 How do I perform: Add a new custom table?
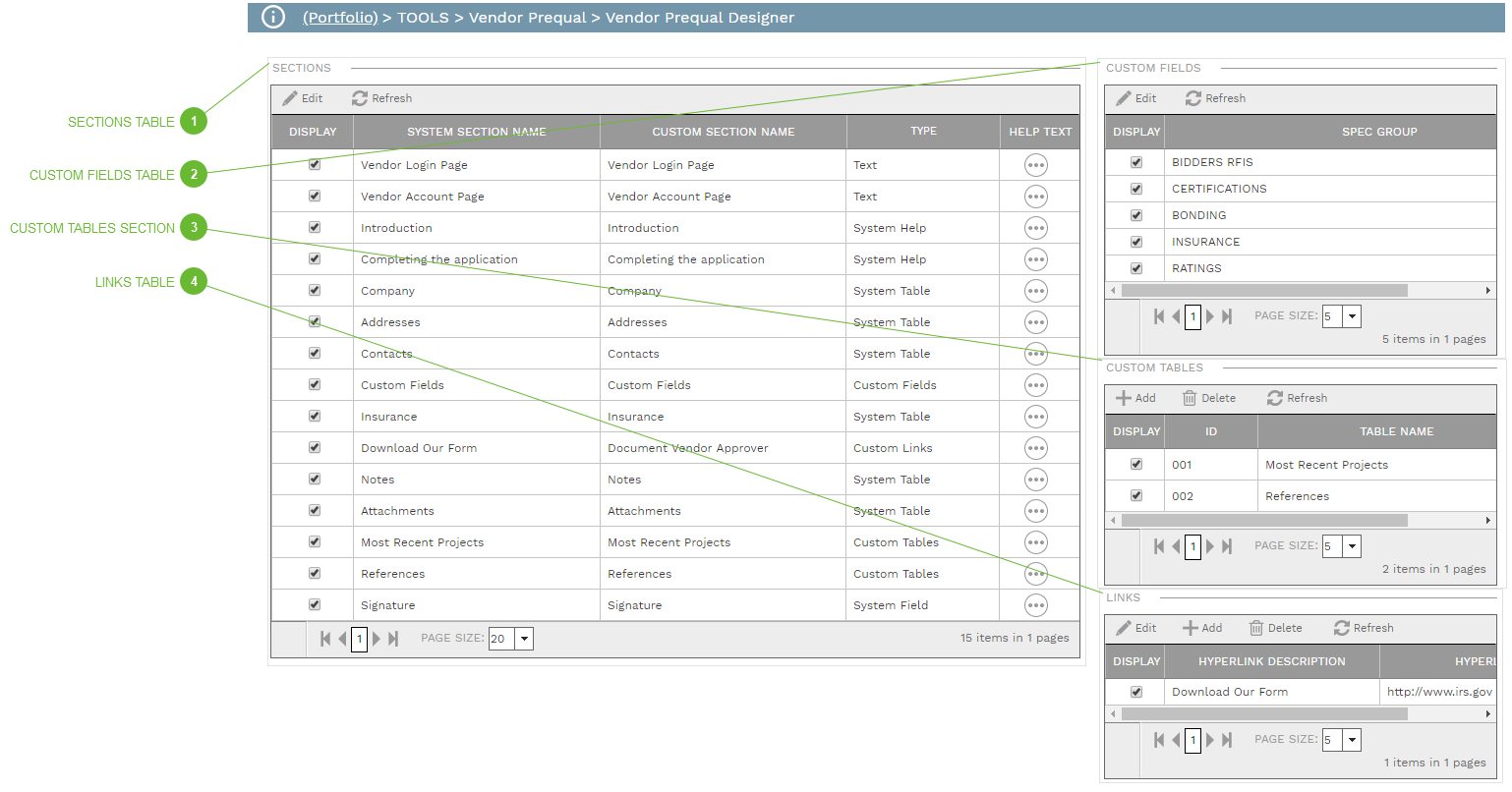[x=1135, y=397]
